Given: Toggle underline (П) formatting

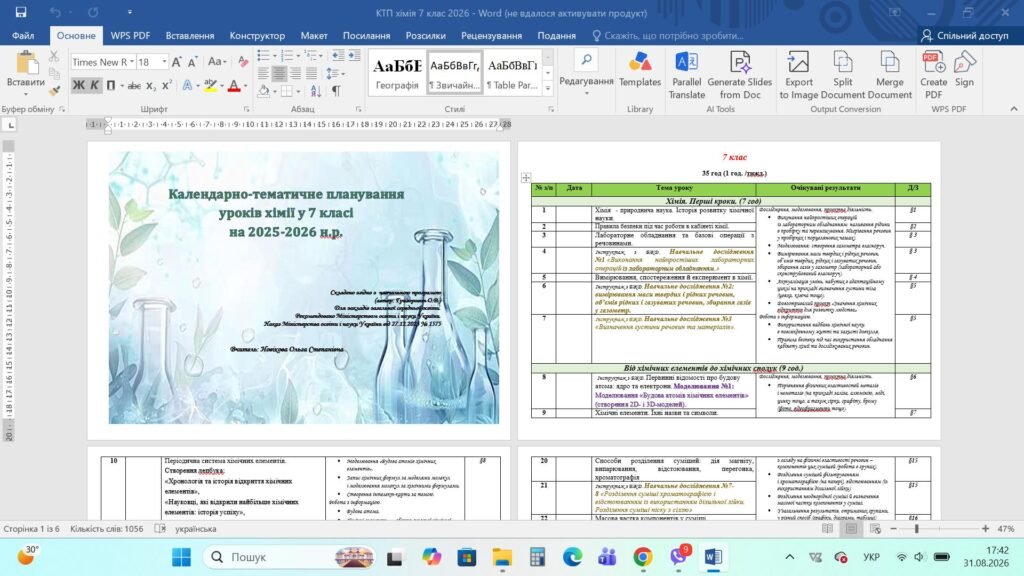Looking at the screenshot, I should (110, 86).
